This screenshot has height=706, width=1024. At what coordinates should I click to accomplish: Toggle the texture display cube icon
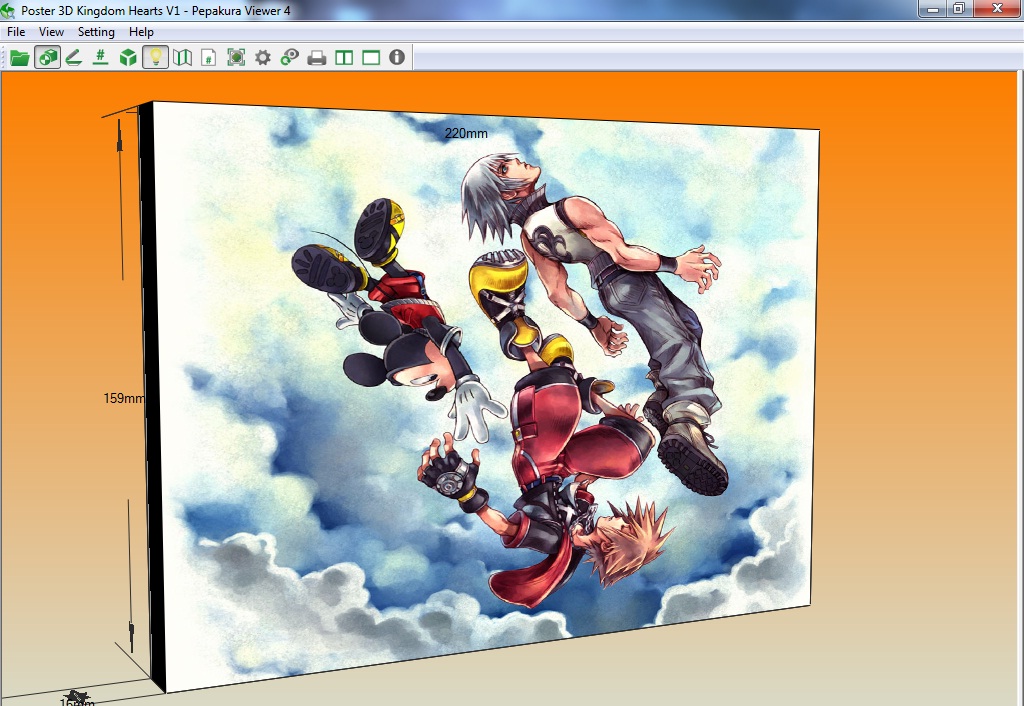(x=48, y=57)
